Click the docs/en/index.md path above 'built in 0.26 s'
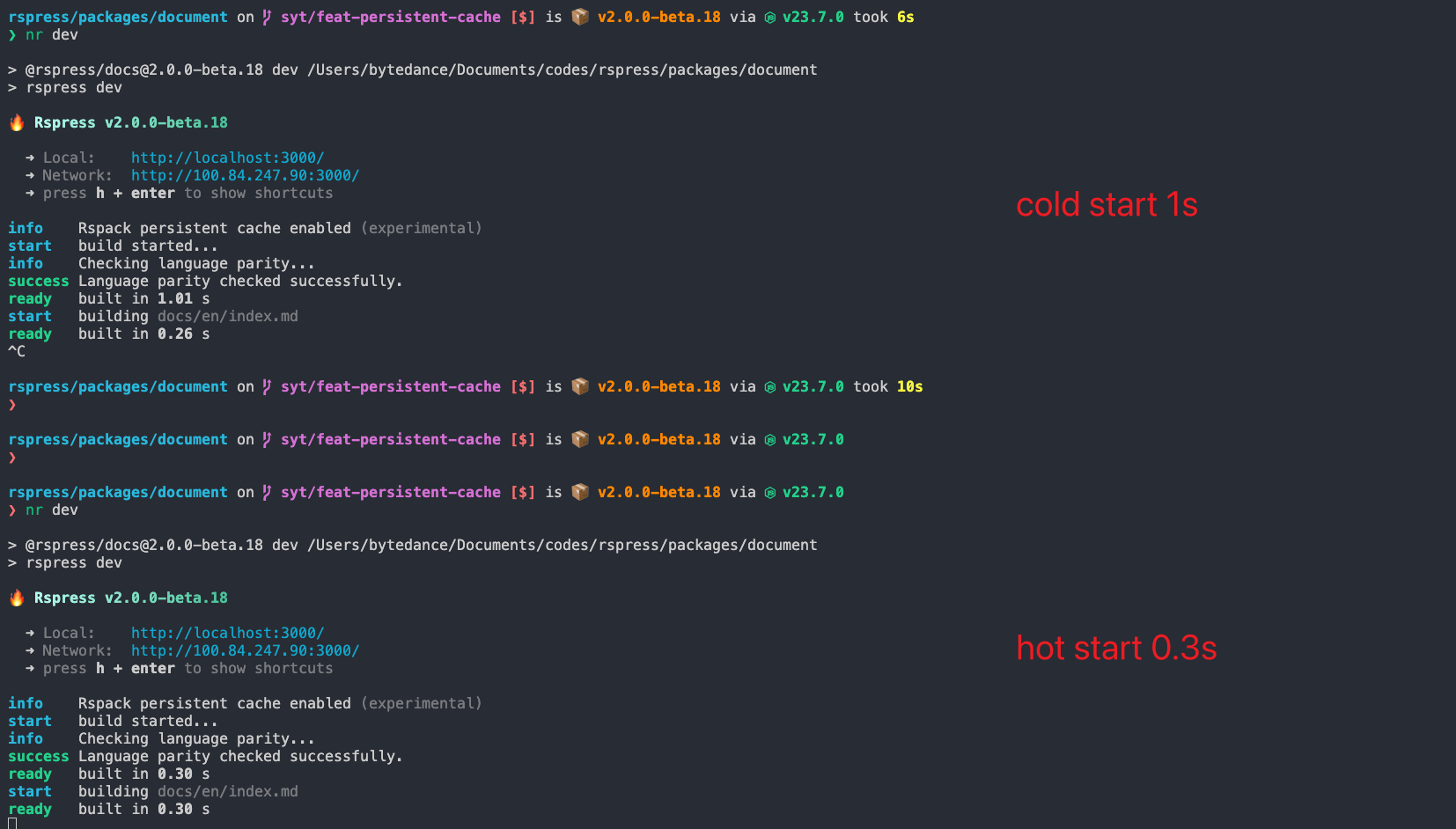The width and height of the screenshot is (1456, 829). (227, 316)
